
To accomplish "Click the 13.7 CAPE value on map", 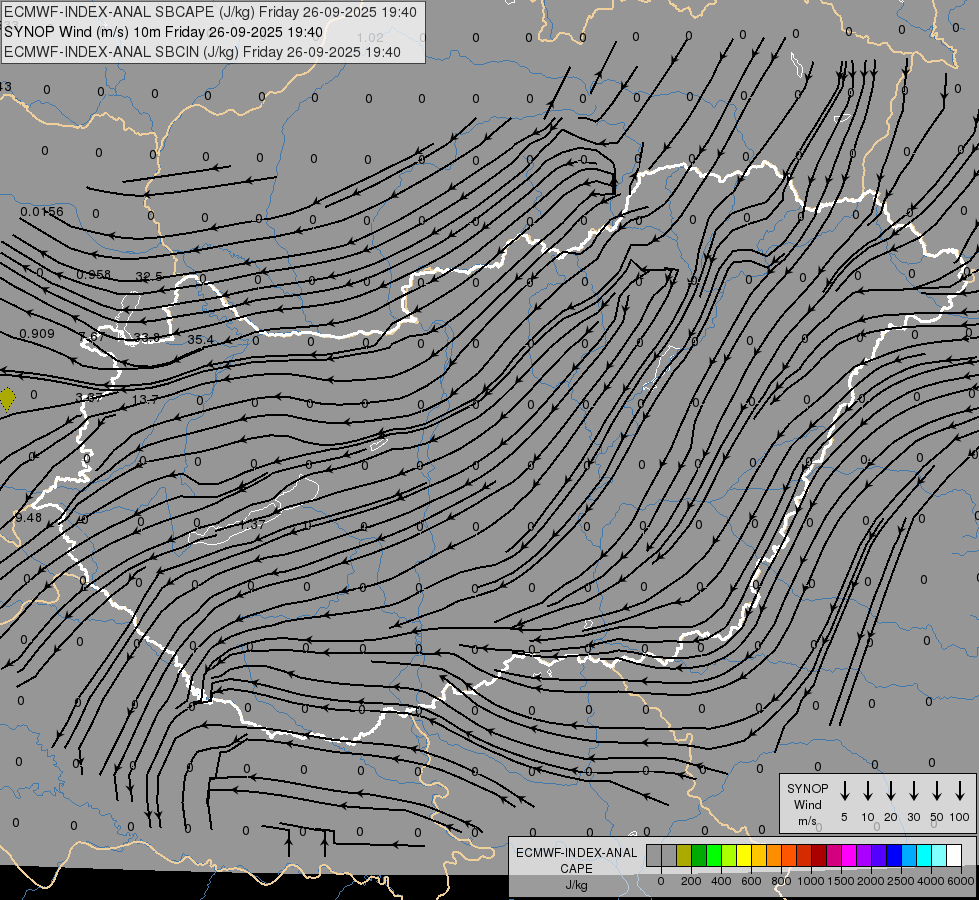I will pos(145,399).
